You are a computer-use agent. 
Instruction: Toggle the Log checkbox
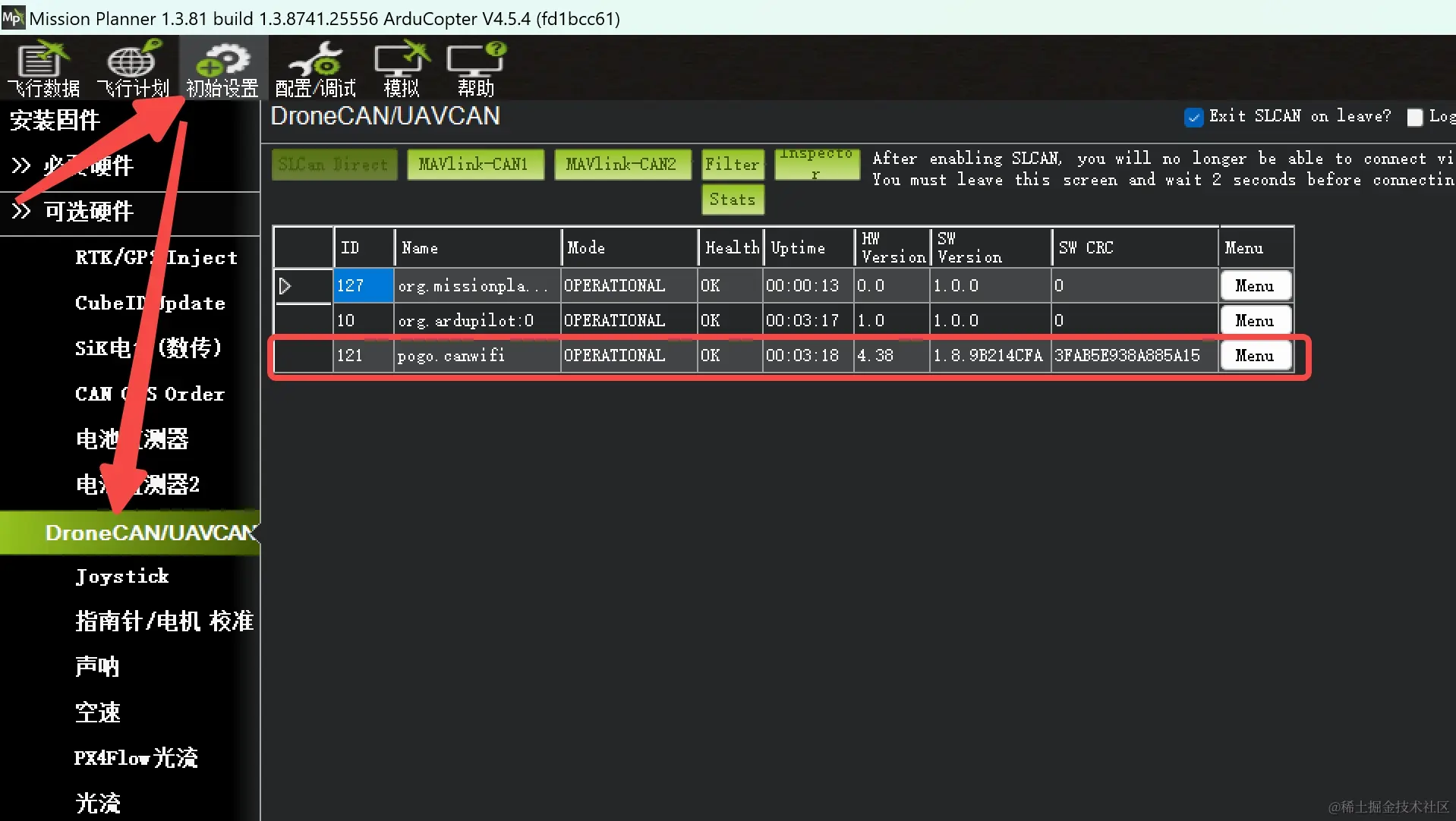point(1414,117)
